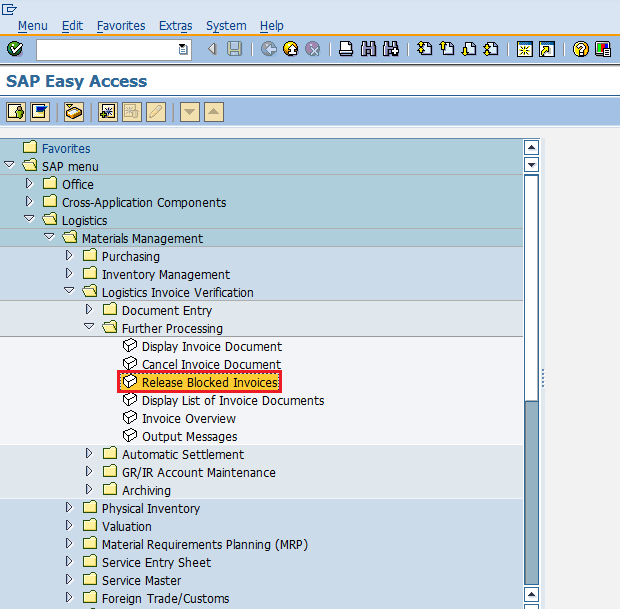Viewport: 620px width, 609px height.
Task: Collapse the Logistics folder
Action: (x=29, y=218)
